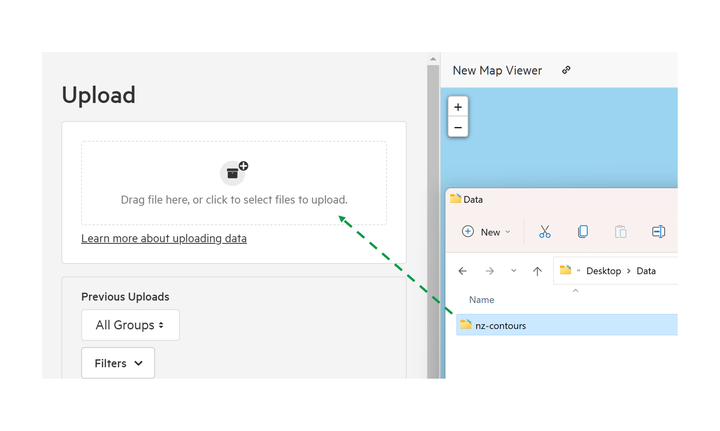Image resolution: width=720 pixels, height=431 pixels.
Task: Click the folder icon in the address bar
Action: (x=565, y=270)
